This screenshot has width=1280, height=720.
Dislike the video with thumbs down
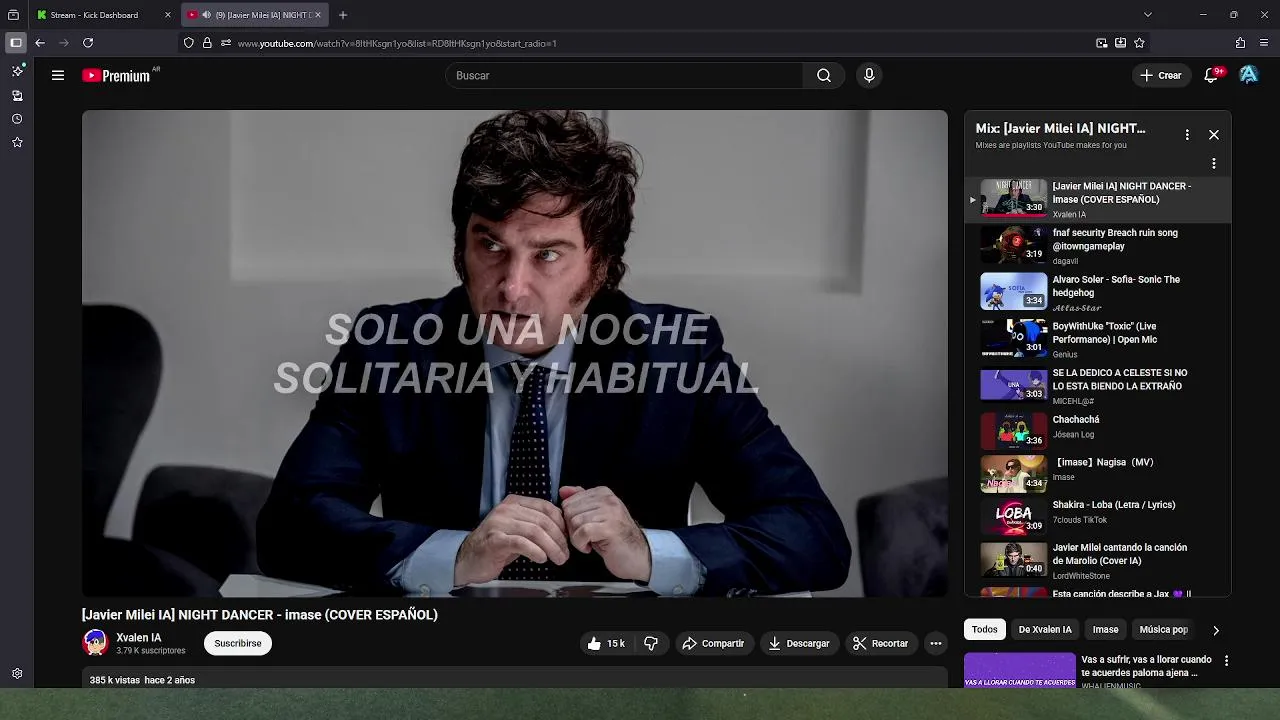pyautogui.click(x=651, y=643)
